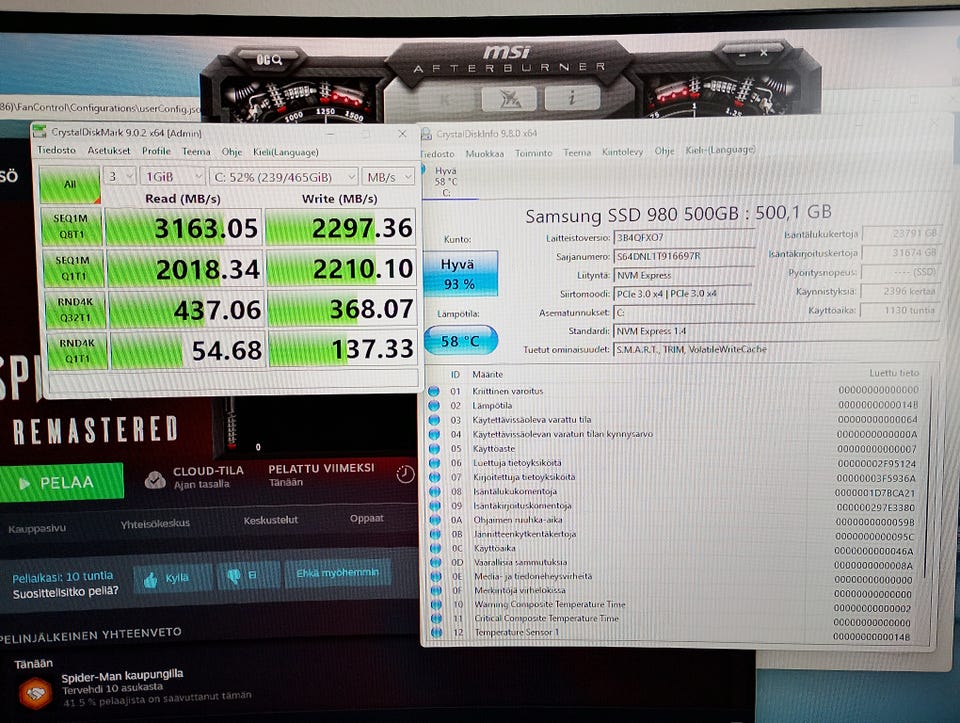Close the CrystalDiskMark window

tap(402, 133)
